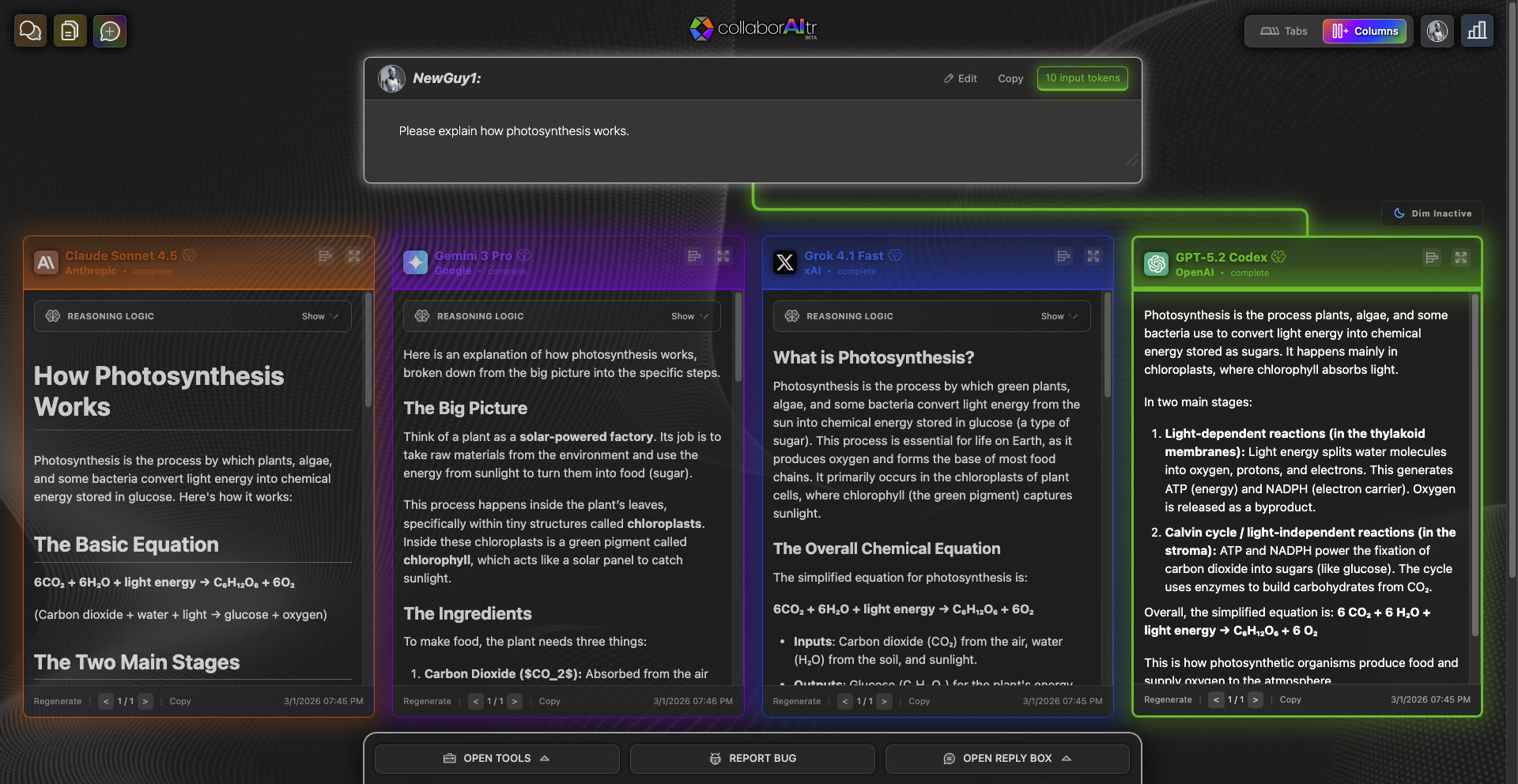The image size is (1518, 784).
Task: Copy the user's photosynthesis prompt
Action: coord(1010,78)
